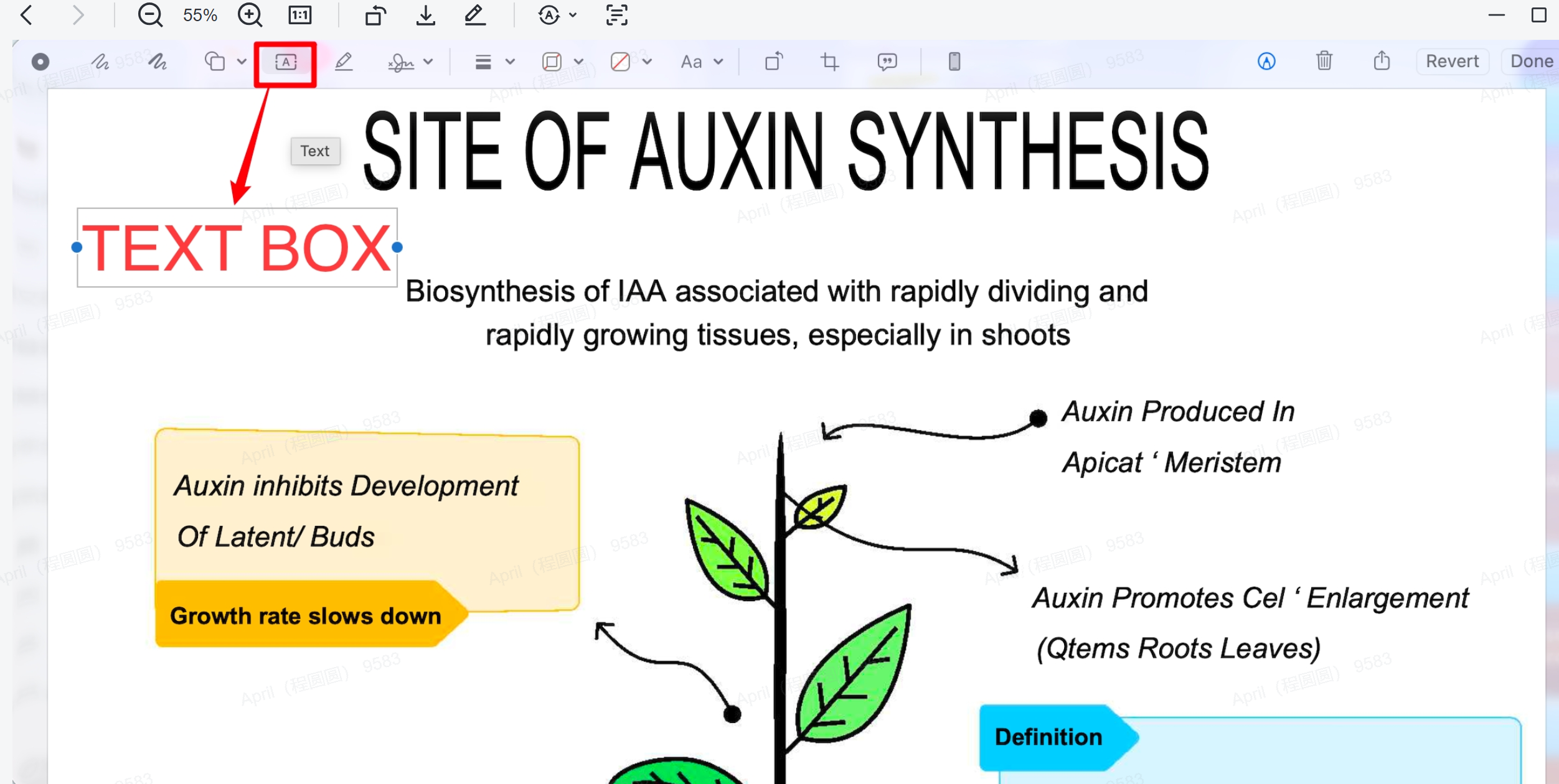
Task: Open the circled A annotation tool
Action: pos(549,15)
